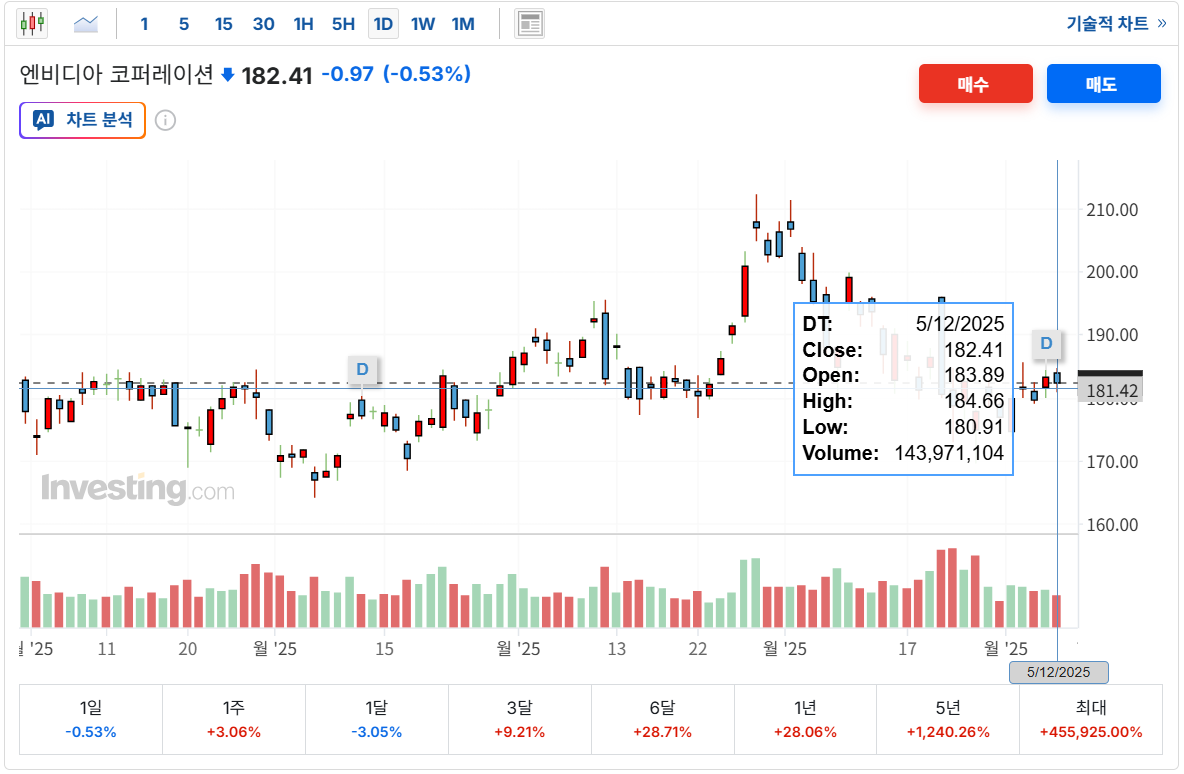
Task: Click the 210.00 price axis label
Action: pos(1112,210)
